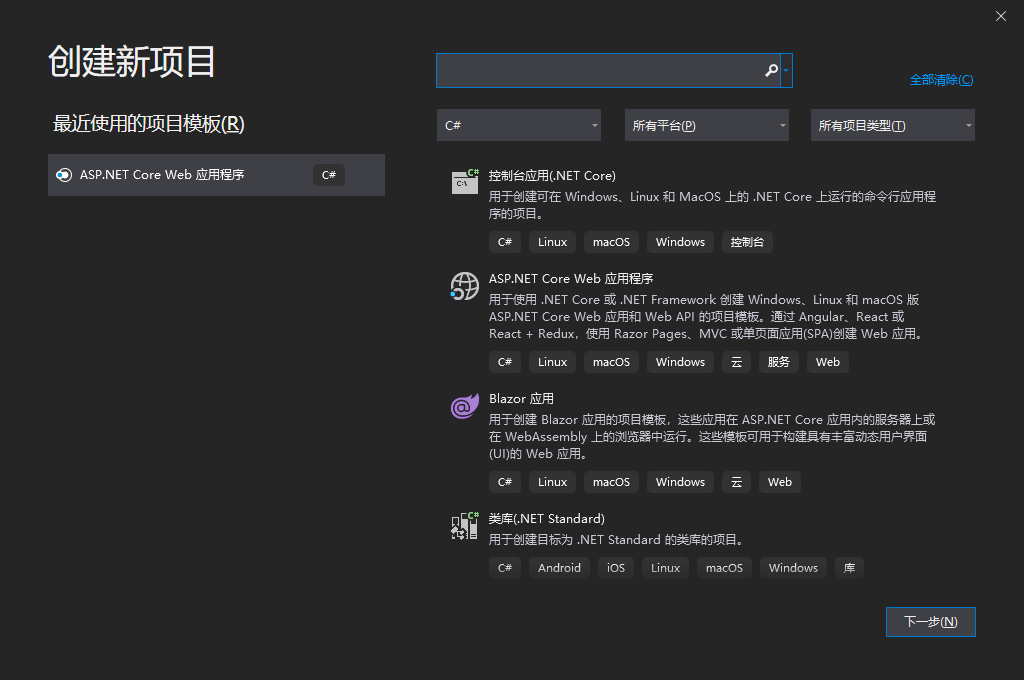Click the console app description text
The image size is (1024, 680).
pos(712,205)
